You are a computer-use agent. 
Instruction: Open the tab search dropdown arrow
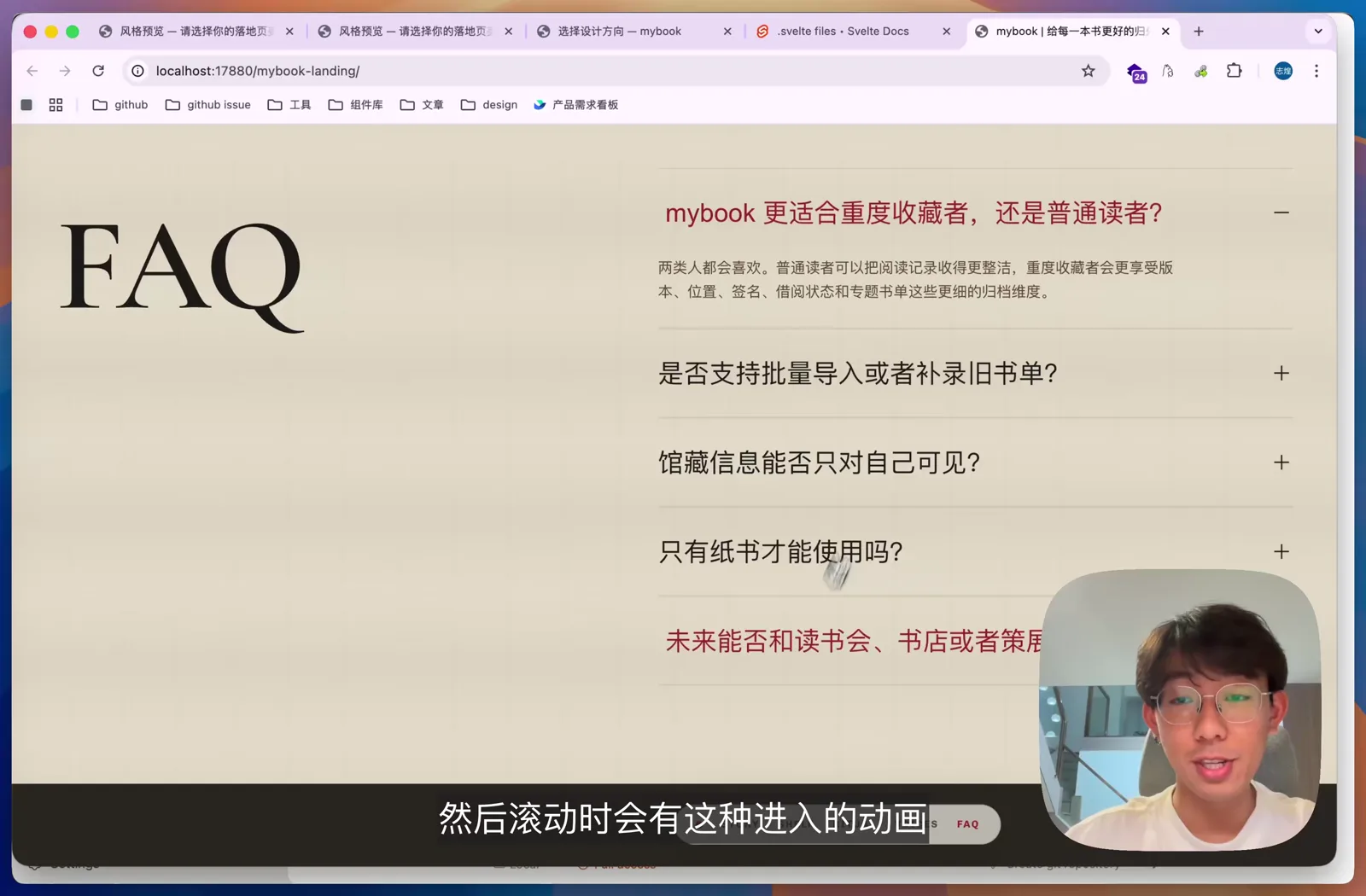[1318, 32]
